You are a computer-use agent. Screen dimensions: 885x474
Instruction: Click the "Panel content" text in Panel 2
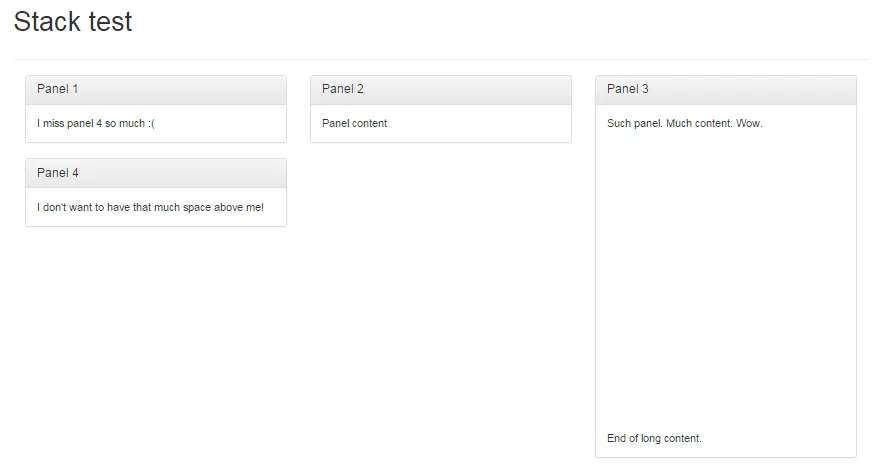(x=354, y=124)
